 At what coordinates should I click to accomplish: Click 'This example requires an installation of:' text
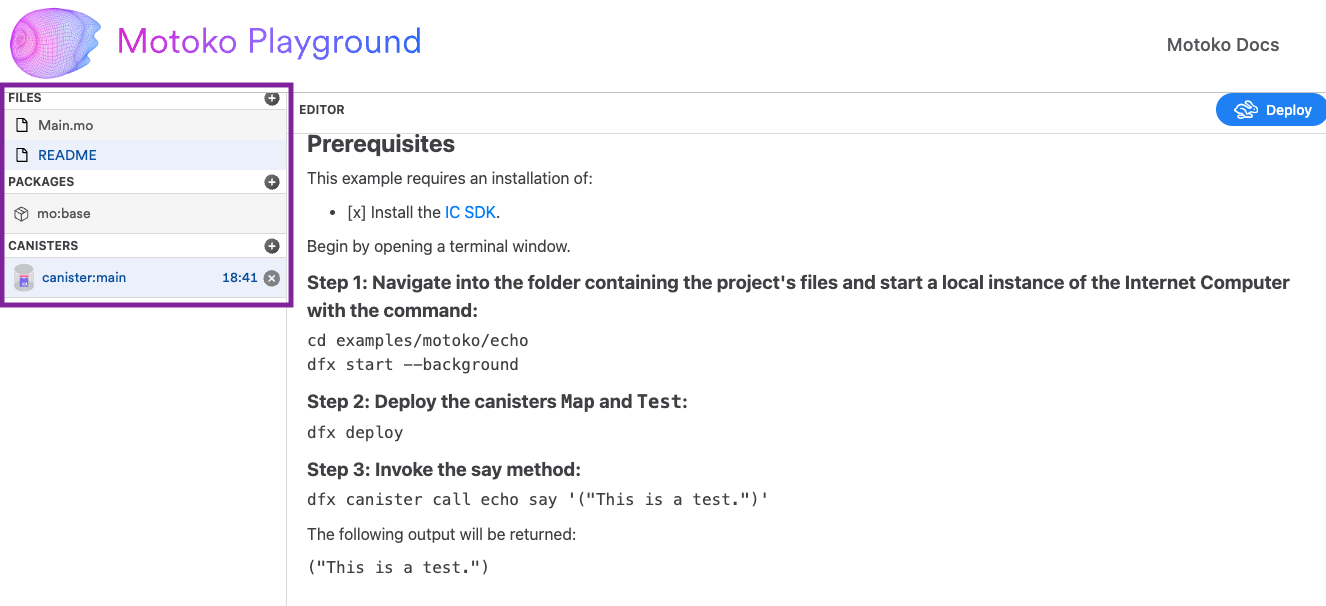(450, 178)
